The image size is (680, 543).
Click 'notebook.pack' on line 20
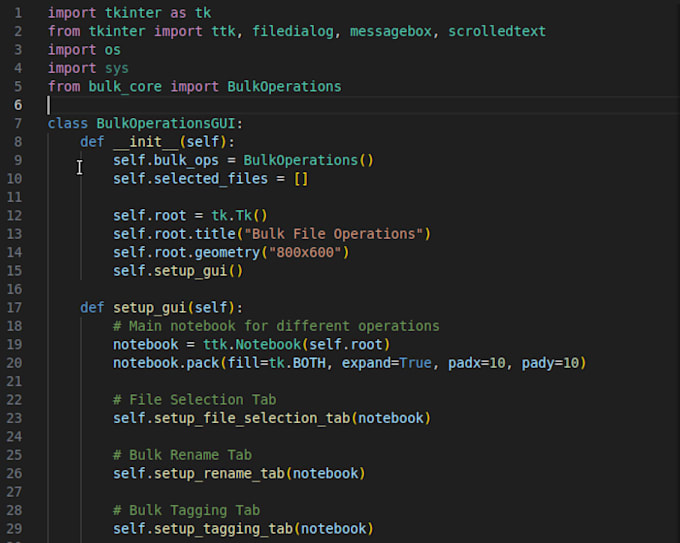pos(166,363)
